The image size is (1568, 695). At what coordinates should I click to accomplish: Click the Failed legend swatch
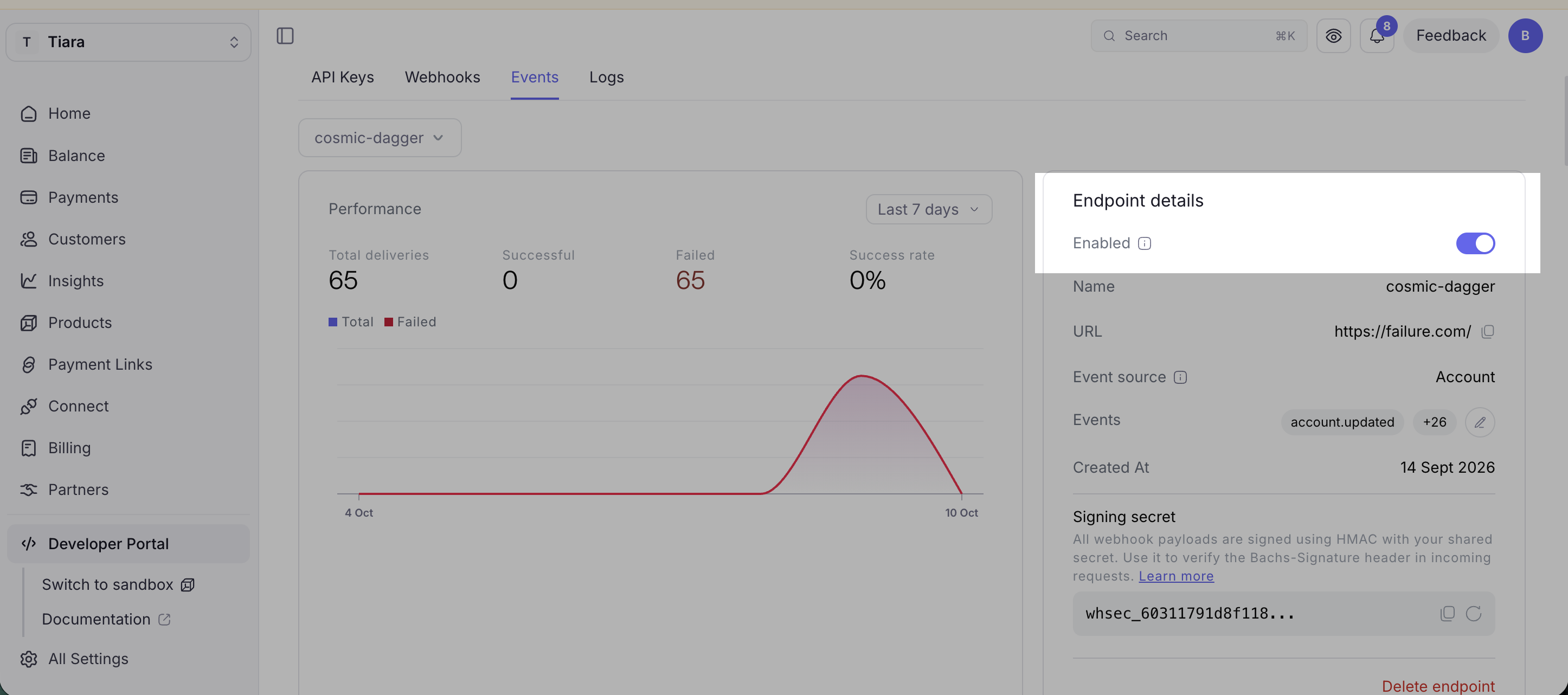pos(388,322)
